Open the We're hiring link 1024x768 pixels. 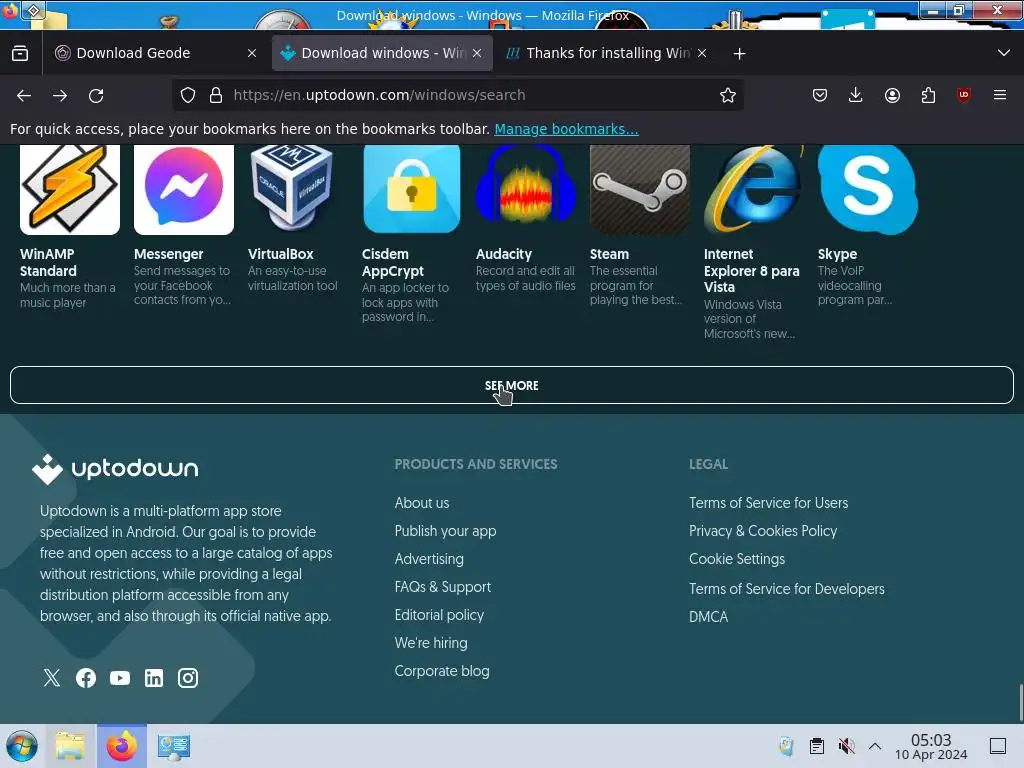(x=431, y=643)
